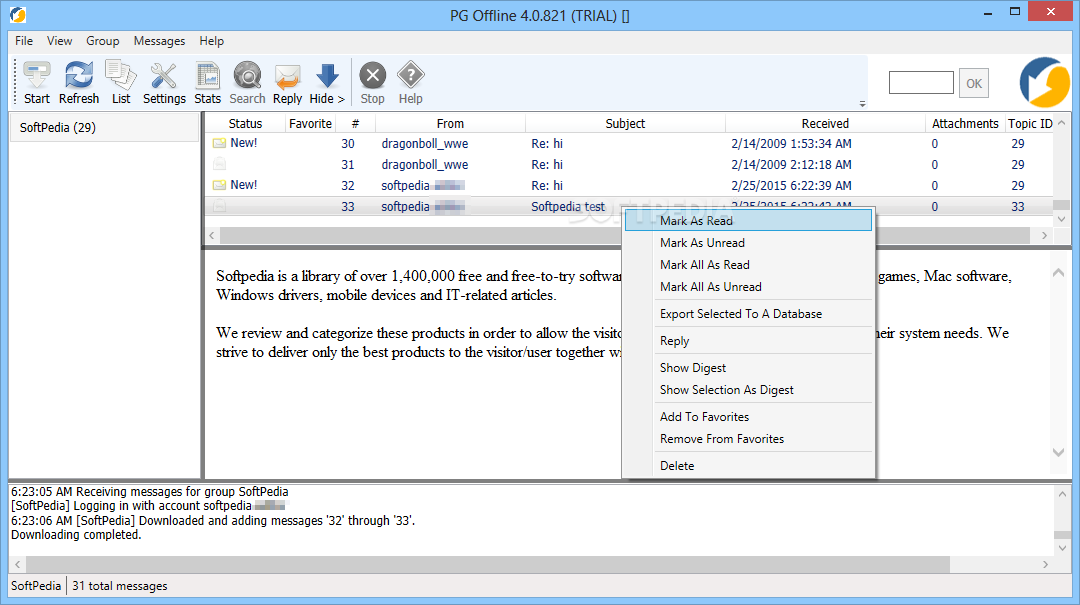
Task: Choose Add To Favorites
Action: [x=748, y=416]
